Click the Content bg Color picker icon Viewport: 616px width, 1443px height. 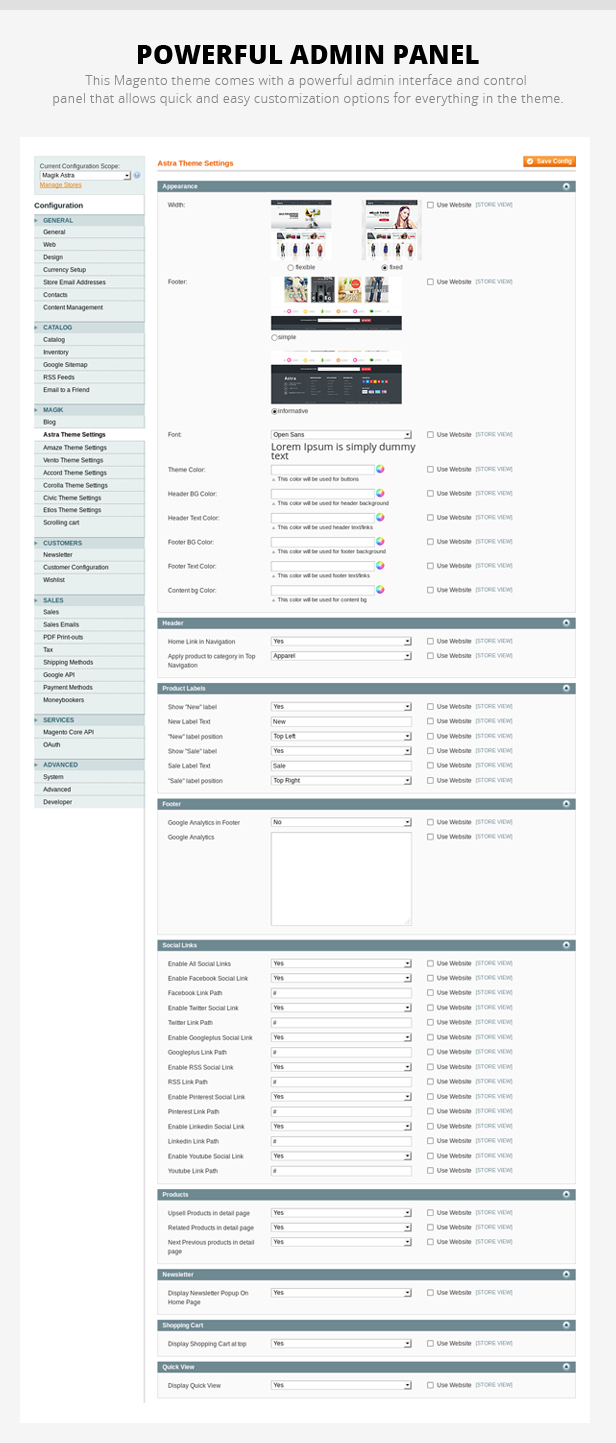(380, 590)
